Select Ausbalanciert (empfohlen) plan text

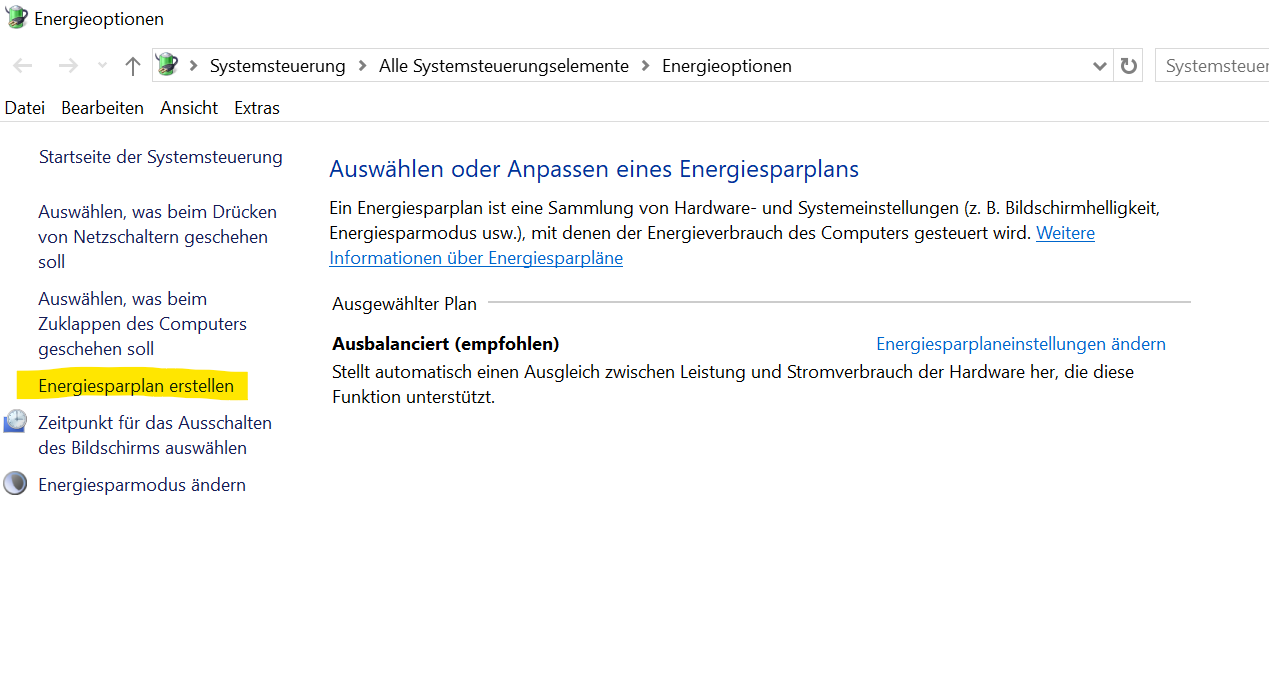coord(446,344)
